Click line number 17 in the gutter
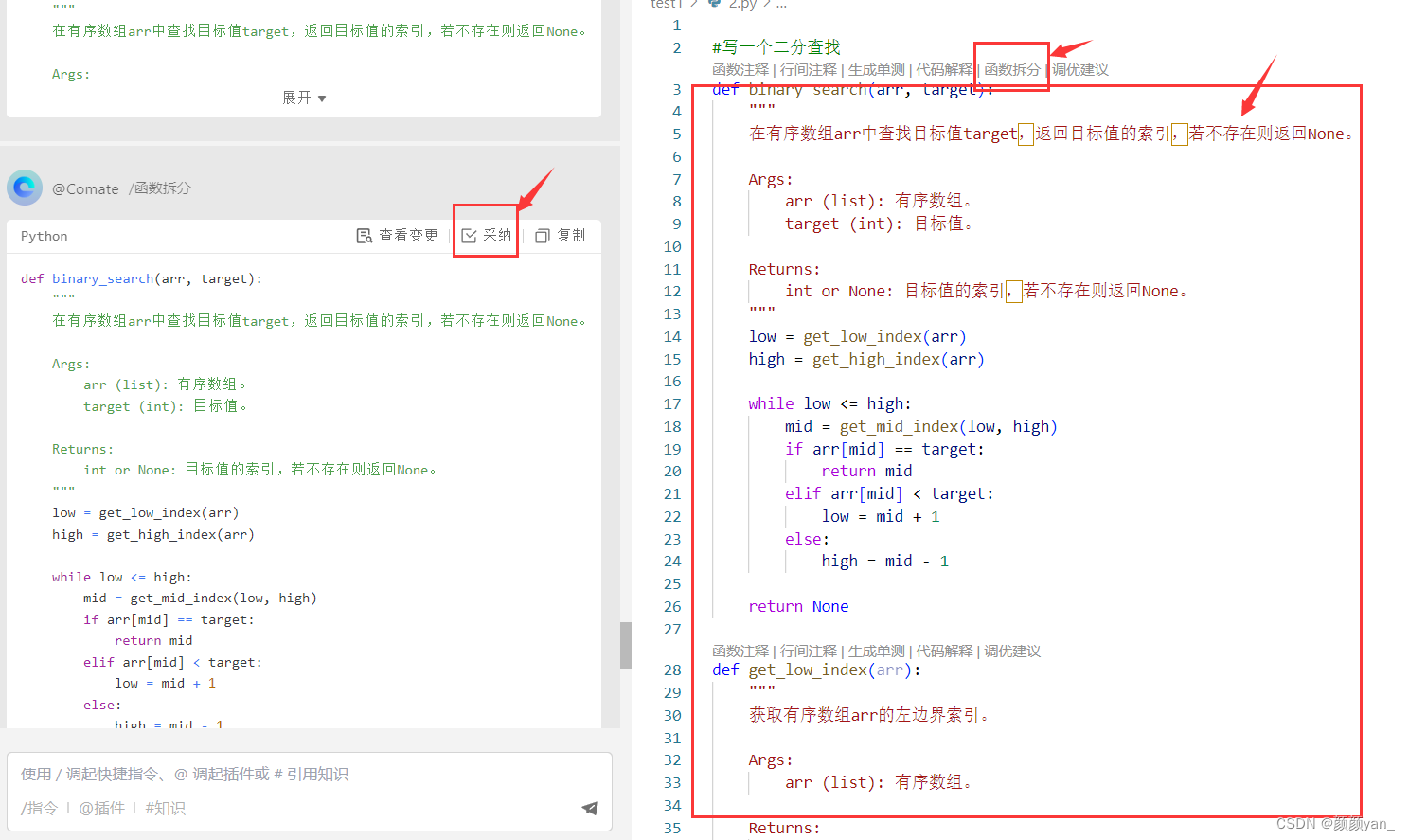 click(672, 403)
